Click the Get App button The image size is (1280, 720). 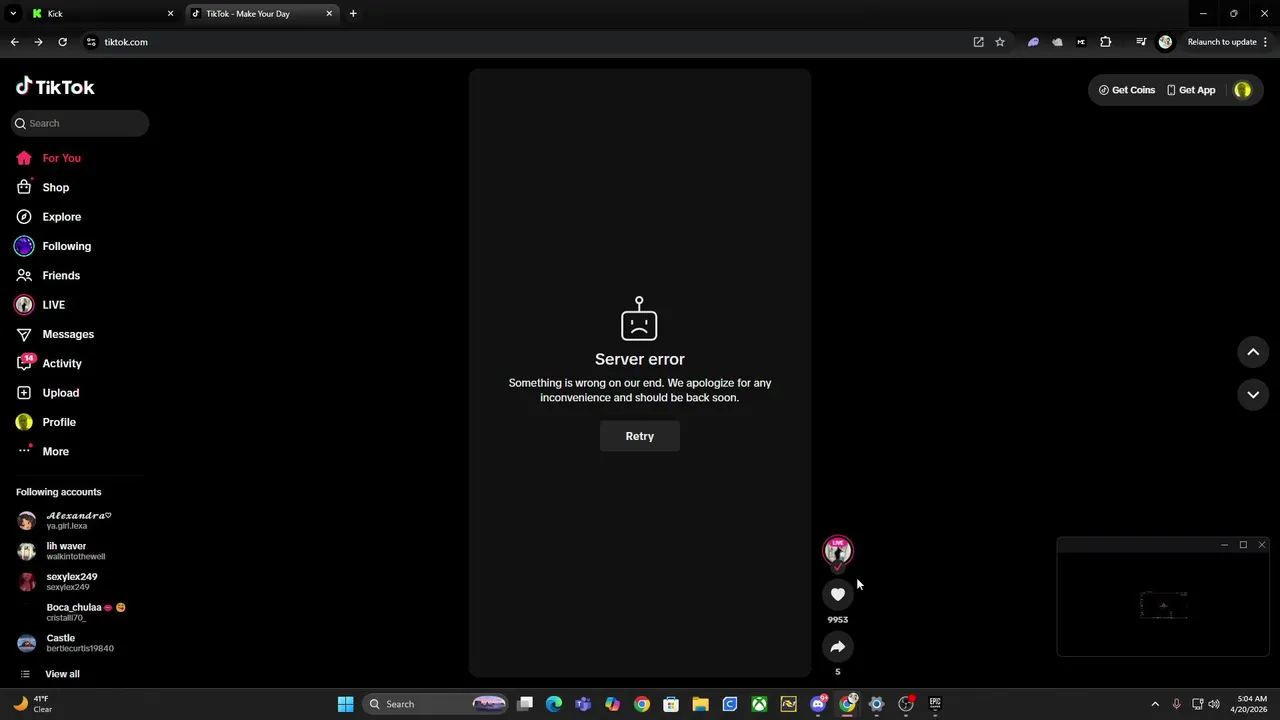tap(1191, 90)
